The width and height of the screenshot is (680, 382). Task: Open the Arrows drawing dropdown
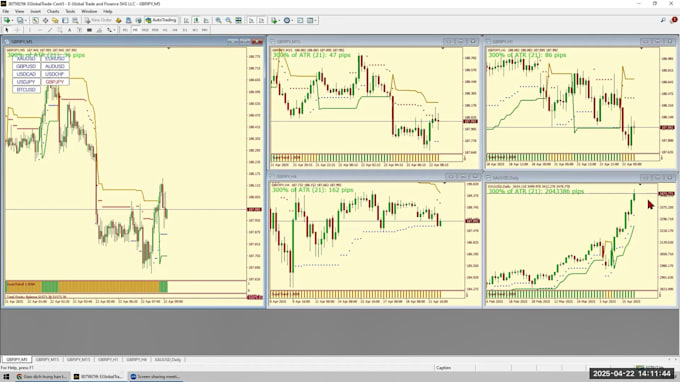tap(110, 30)
